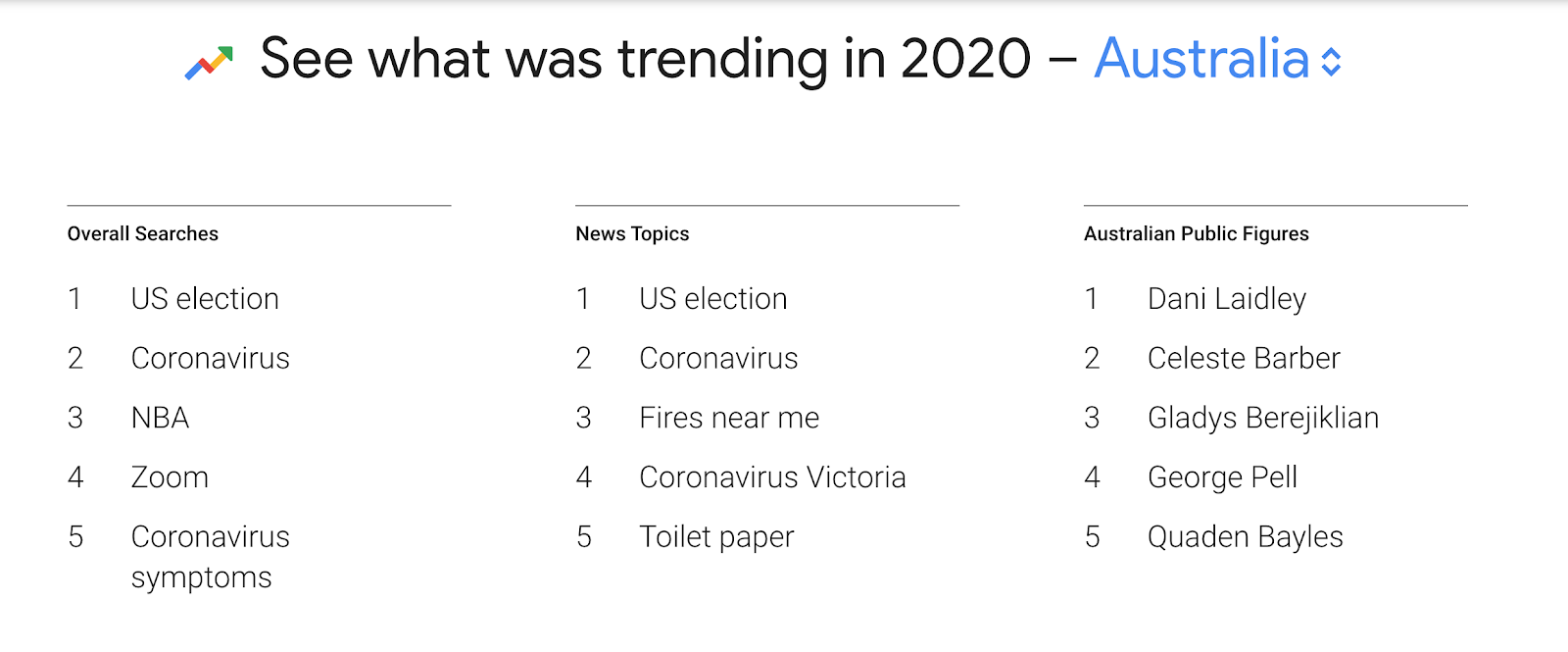Select 'Quaden Bayles' entry
This screenshot has height=652, width=1568.
(1245, 537)
